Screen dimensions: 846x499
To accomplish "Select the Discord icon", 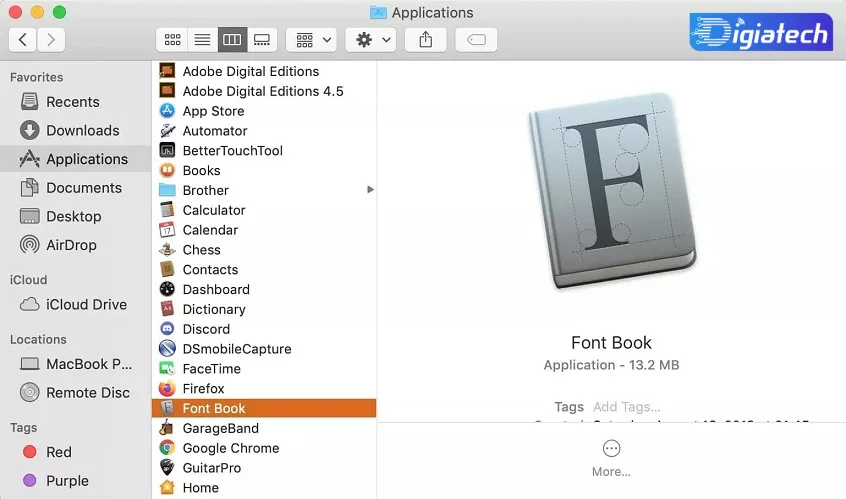I will pos(167,329).
